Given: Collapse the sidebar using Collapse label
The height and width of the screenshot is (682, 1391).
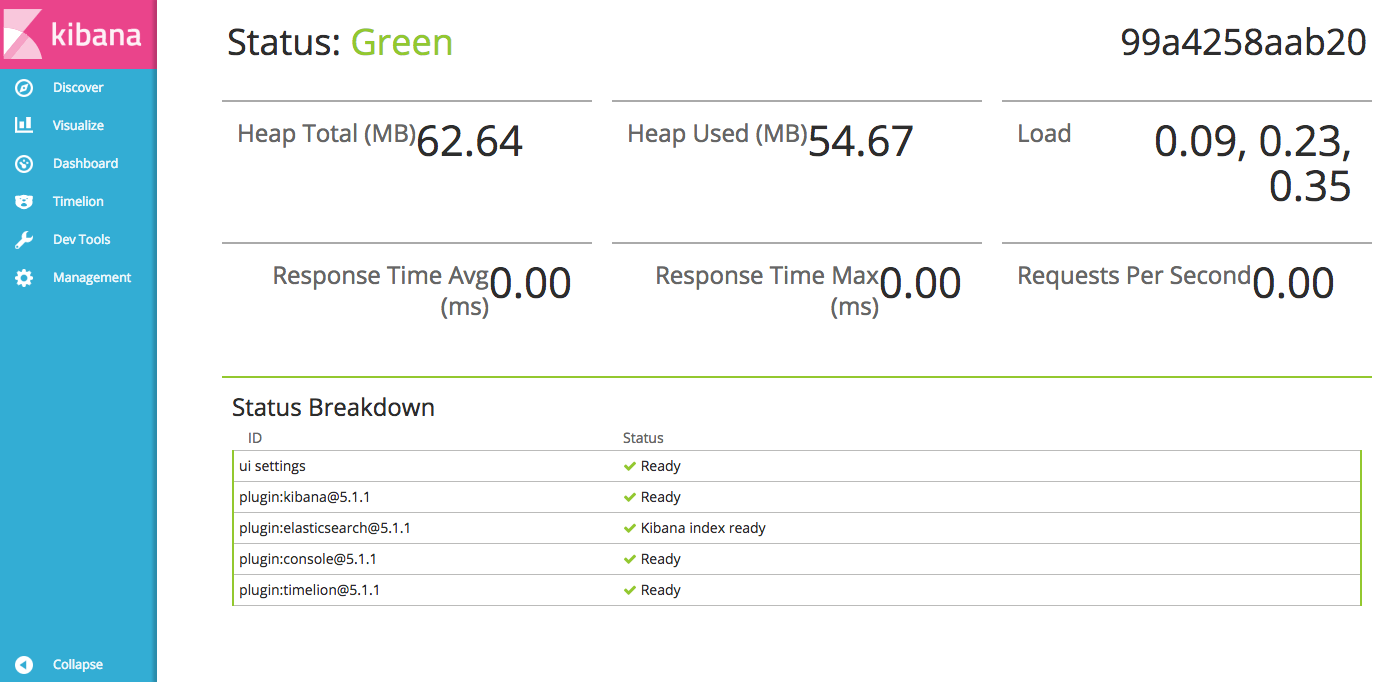Looking at the screenshot, I should coord(78,665).
